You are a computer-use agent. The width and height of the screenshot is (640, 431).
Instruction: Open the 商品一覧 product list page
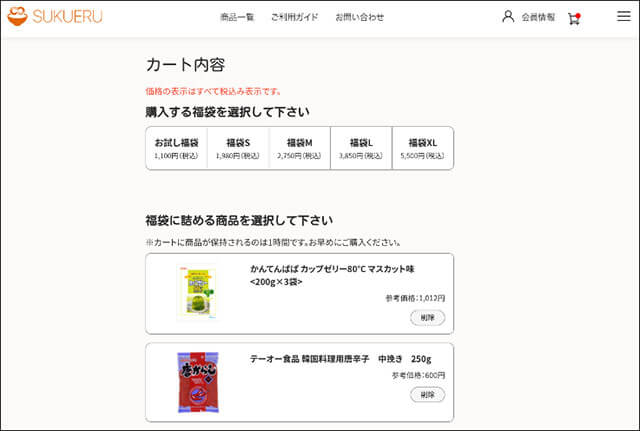point(237,17)
